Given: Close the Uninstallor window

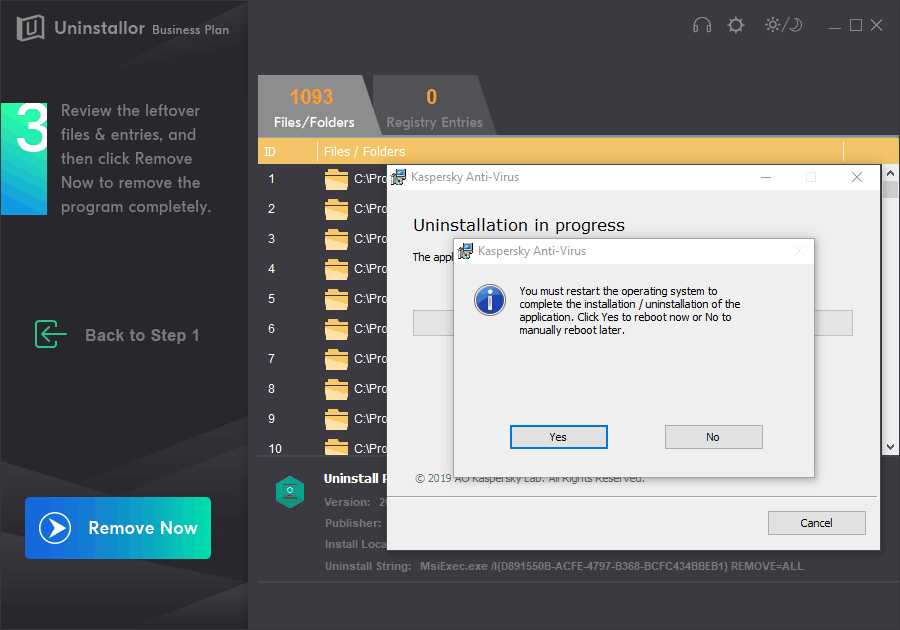Looking at the screenshot, I should [x=876, y=25].
